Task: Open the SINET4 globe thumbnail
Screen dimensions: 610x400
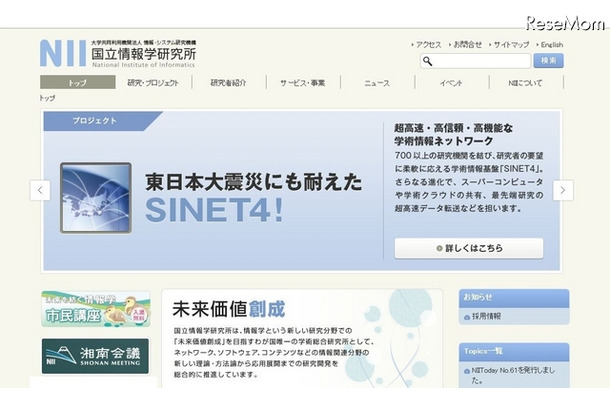Action: coord(96,198)
